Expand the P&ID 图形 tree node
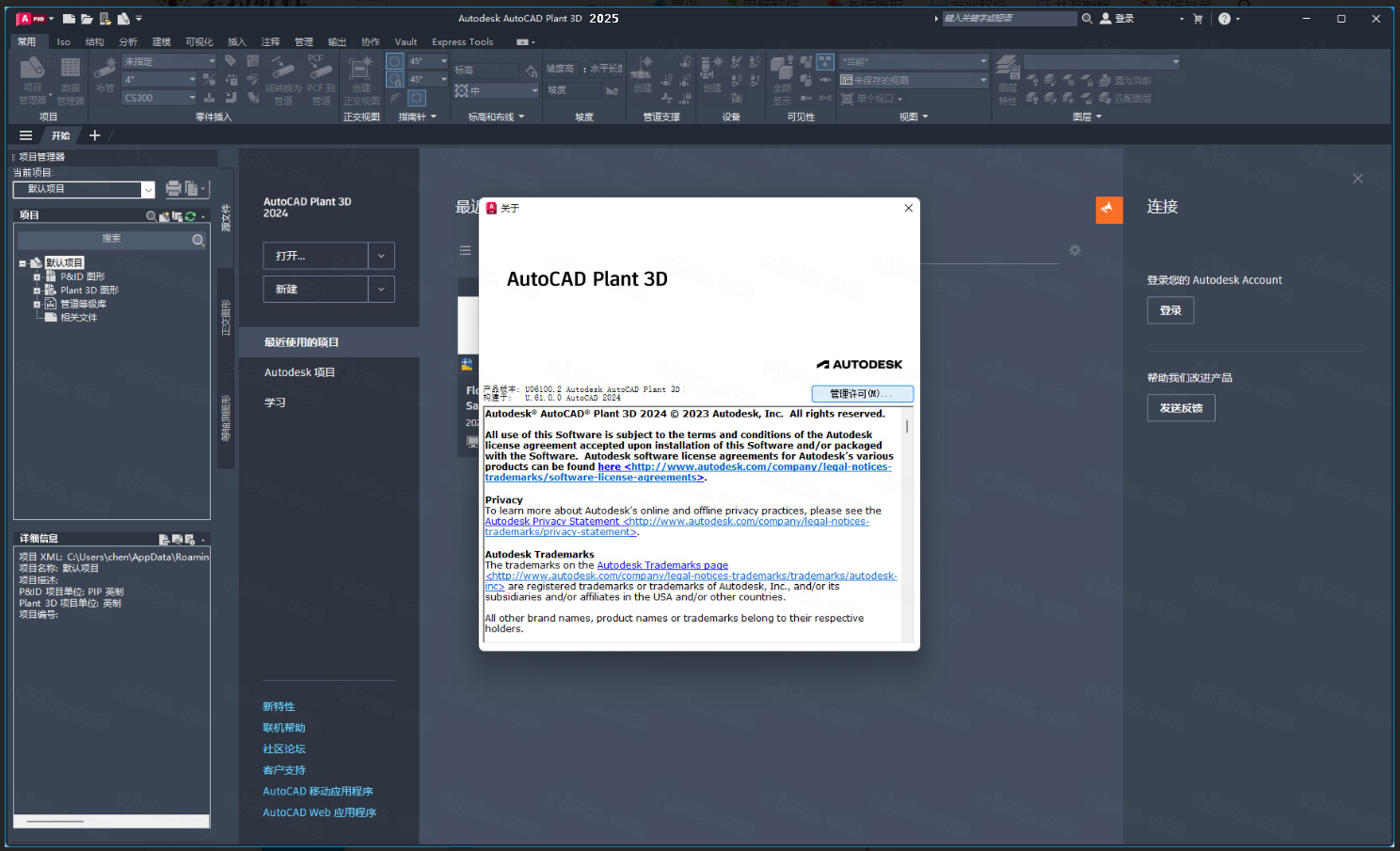Screen dimensions: 1400x851 click(x=37, y=277)
